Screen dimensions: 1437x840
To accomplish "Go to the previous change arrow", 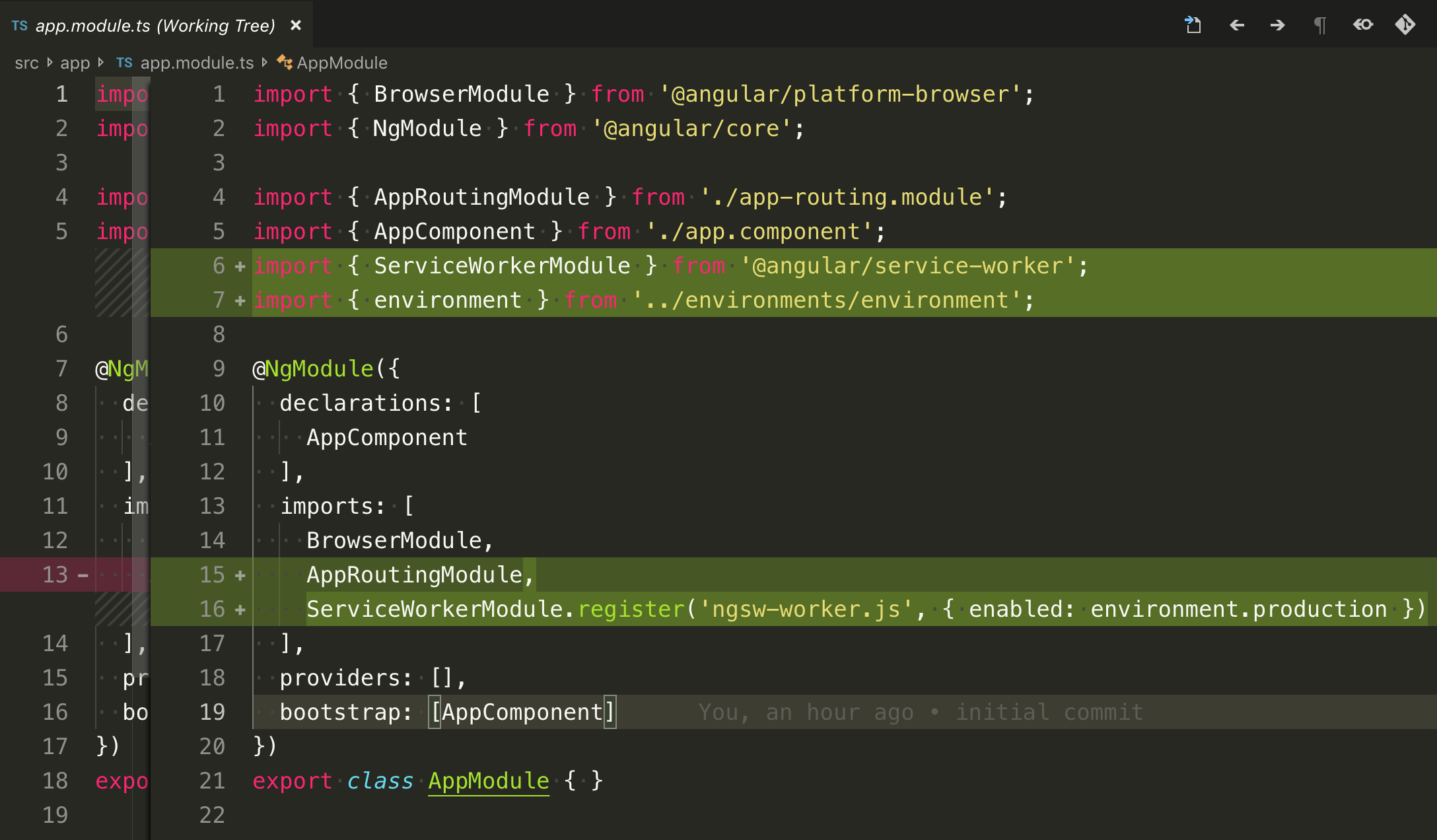I will (x=1237, y=25).
